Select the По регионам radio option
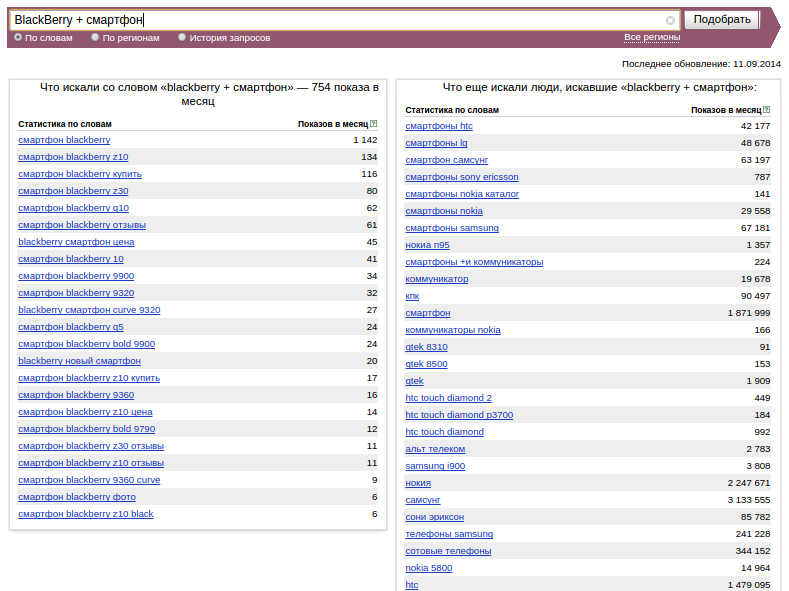The image size is (789, 591). (95, 37)
